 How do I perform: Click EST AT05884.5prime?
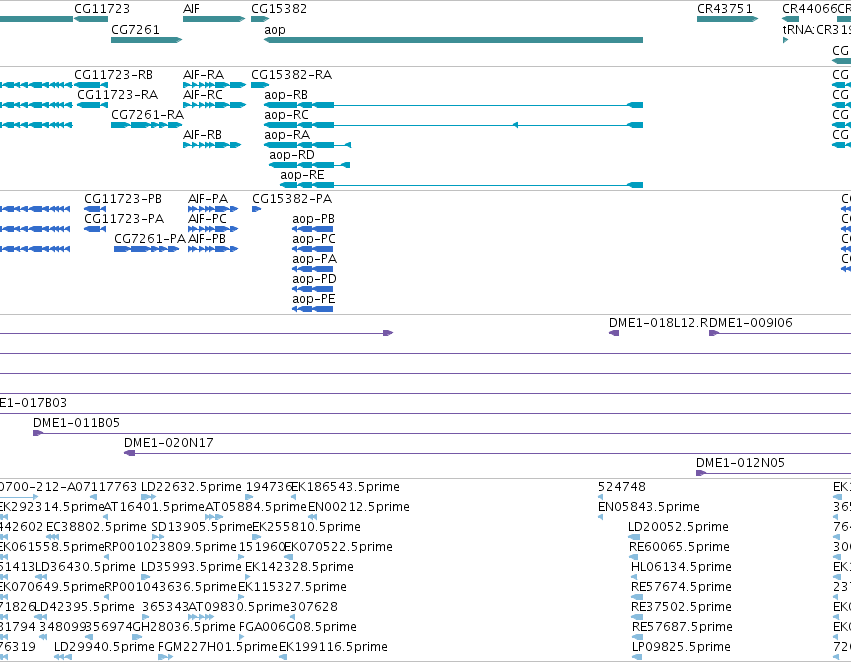coord(214,517)
